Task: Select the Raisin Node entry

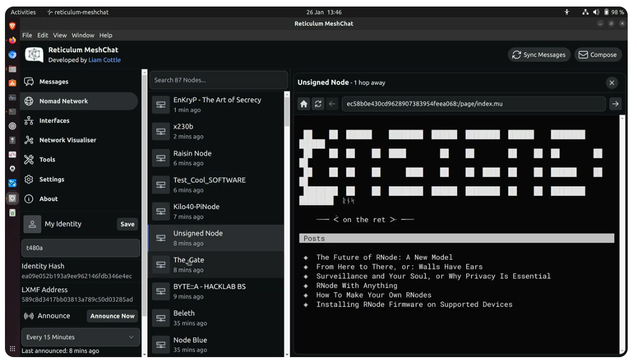Action: coord(217,158)
